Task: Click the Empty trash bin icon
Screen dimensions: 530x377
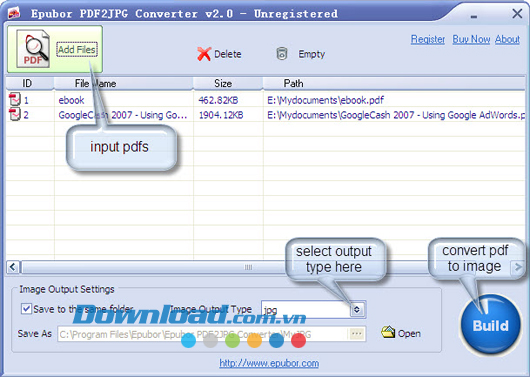Action: [282, 54]
